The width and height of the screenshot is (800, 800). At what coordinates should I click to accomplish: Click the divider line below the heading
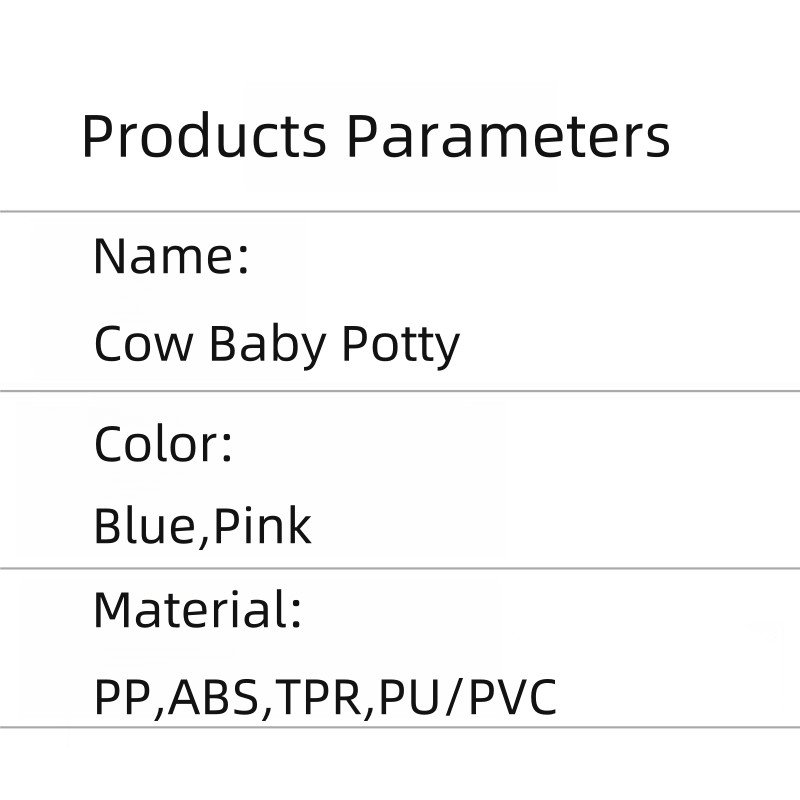[x=400, y=212]
